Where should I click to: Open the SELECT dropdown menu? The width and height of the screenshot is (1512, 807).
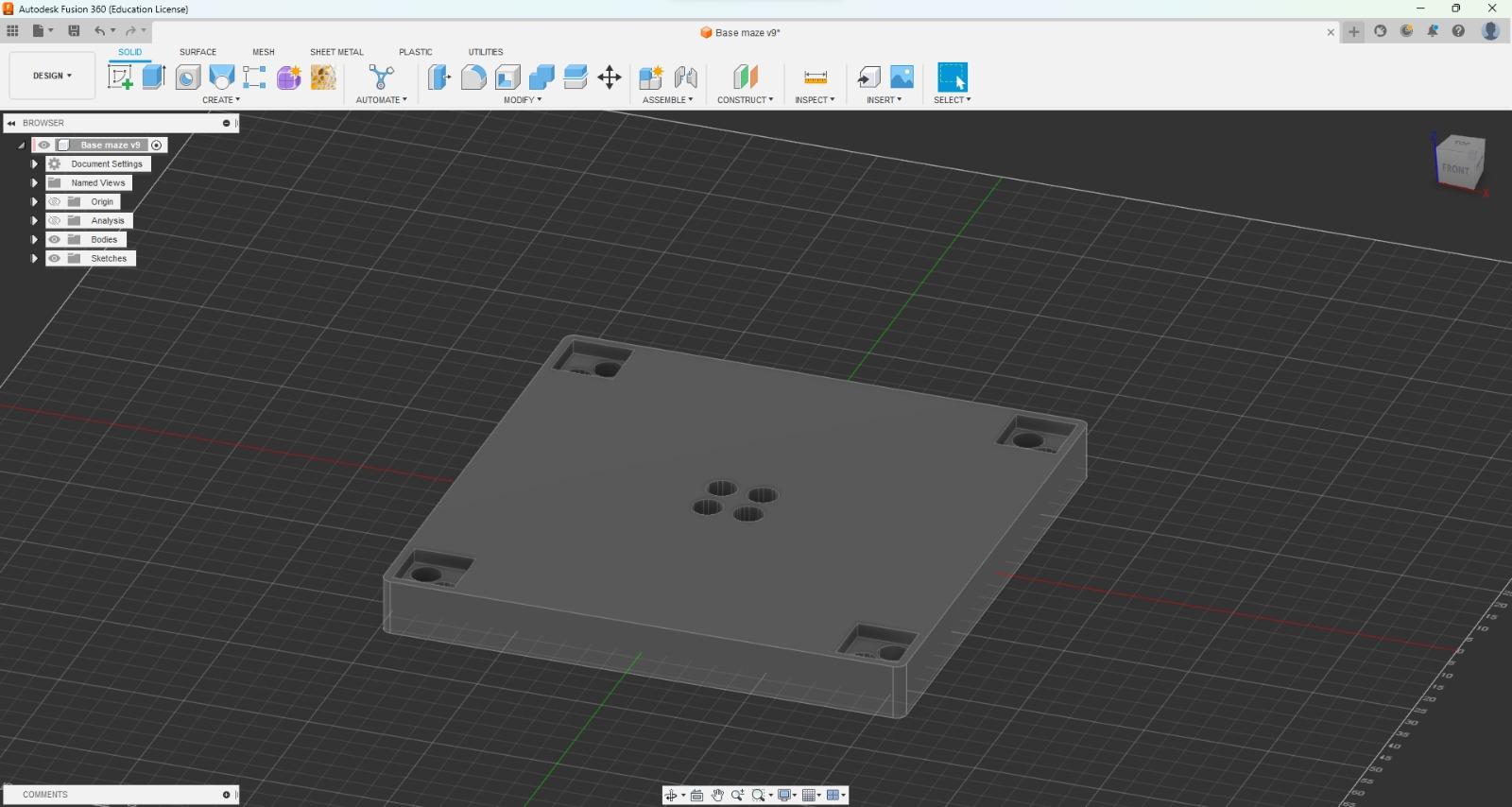(953, 100)
